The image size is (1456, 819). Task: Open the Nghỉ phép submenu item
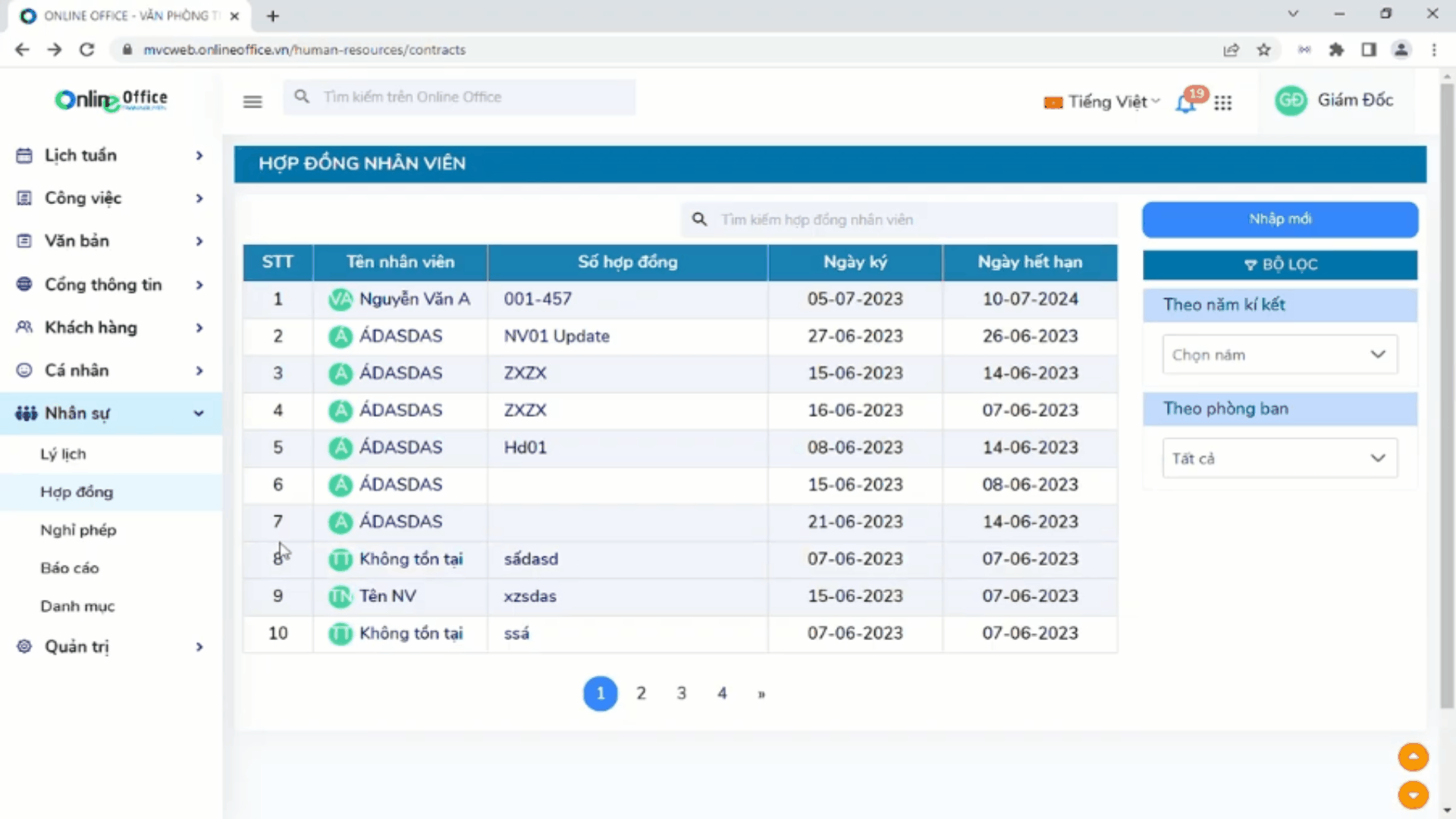click(x=78, y=530)
